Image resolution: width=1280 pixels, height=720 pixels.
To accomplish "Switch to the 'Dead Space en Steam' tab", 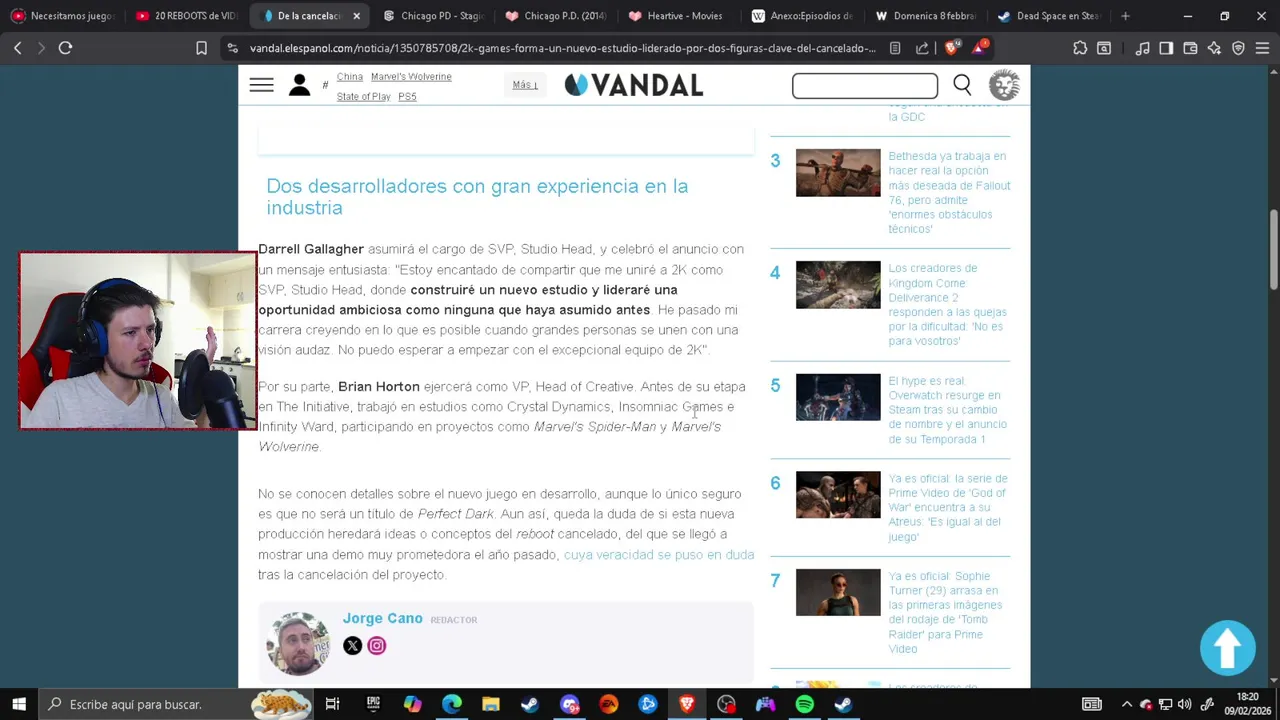I will coord(1048,16).
